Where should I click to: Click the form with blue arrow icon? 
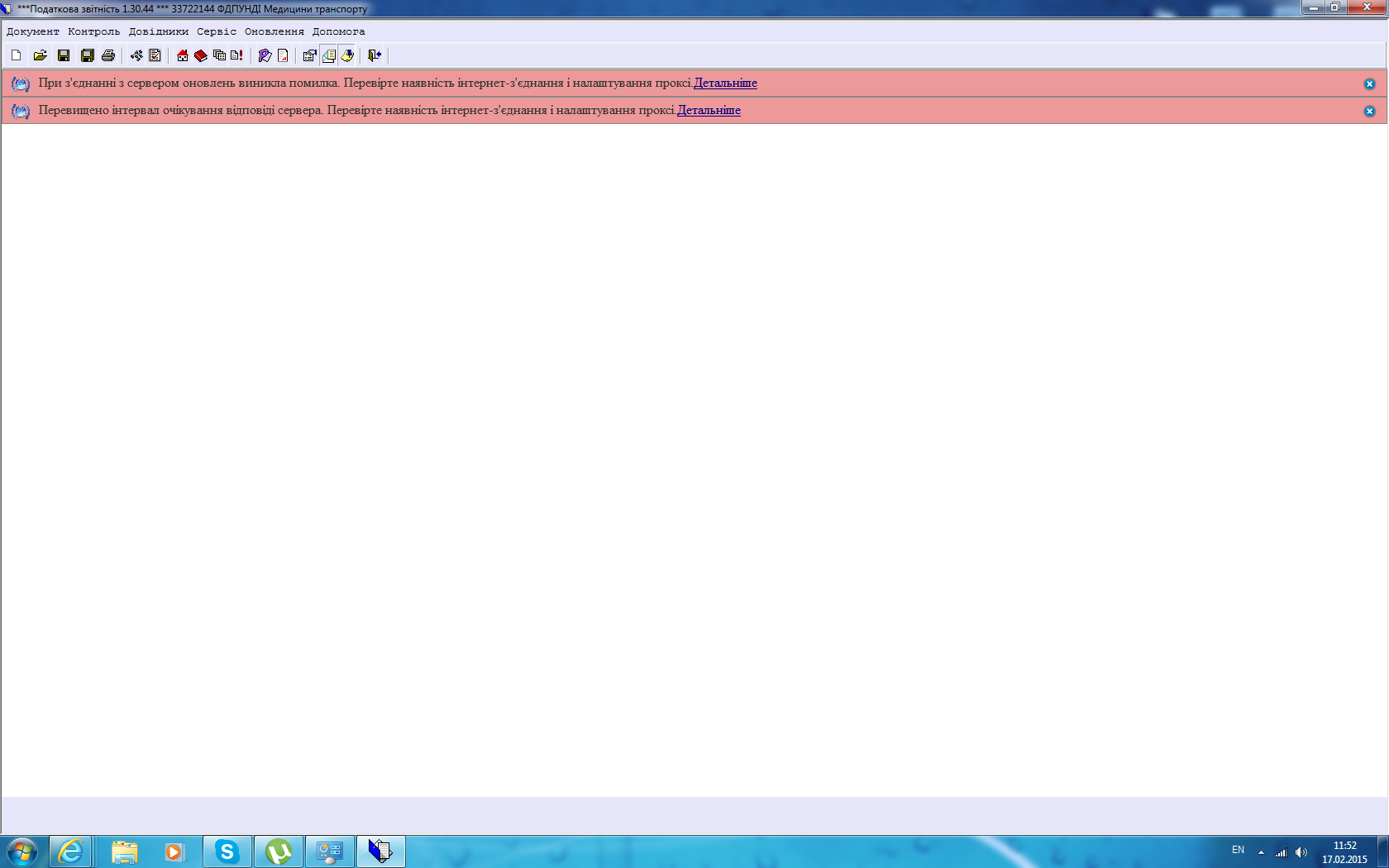pyautogui.click(x=310, y=55)
